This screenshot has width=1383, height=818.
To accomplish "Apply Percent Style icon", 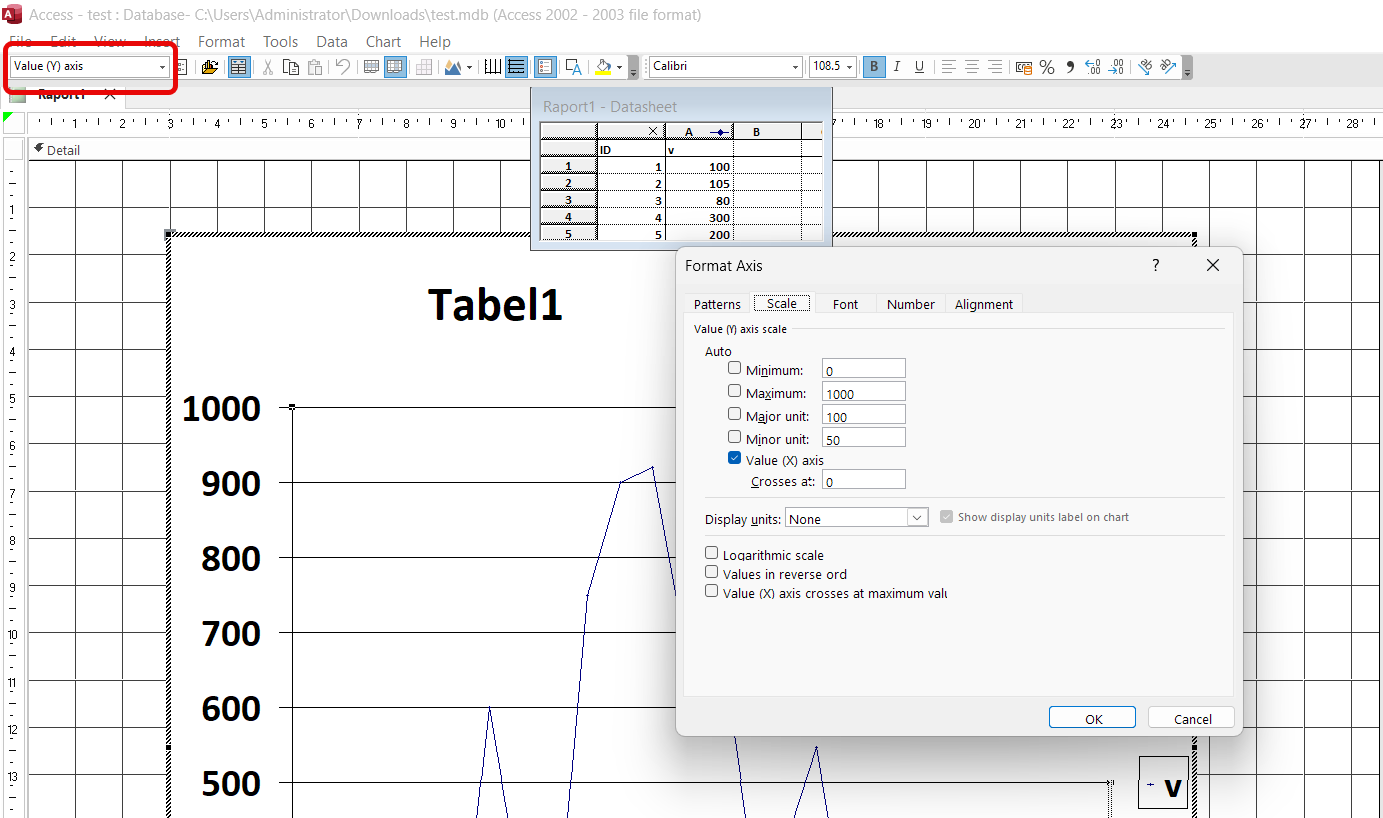I will click(x=1047, y=67).
